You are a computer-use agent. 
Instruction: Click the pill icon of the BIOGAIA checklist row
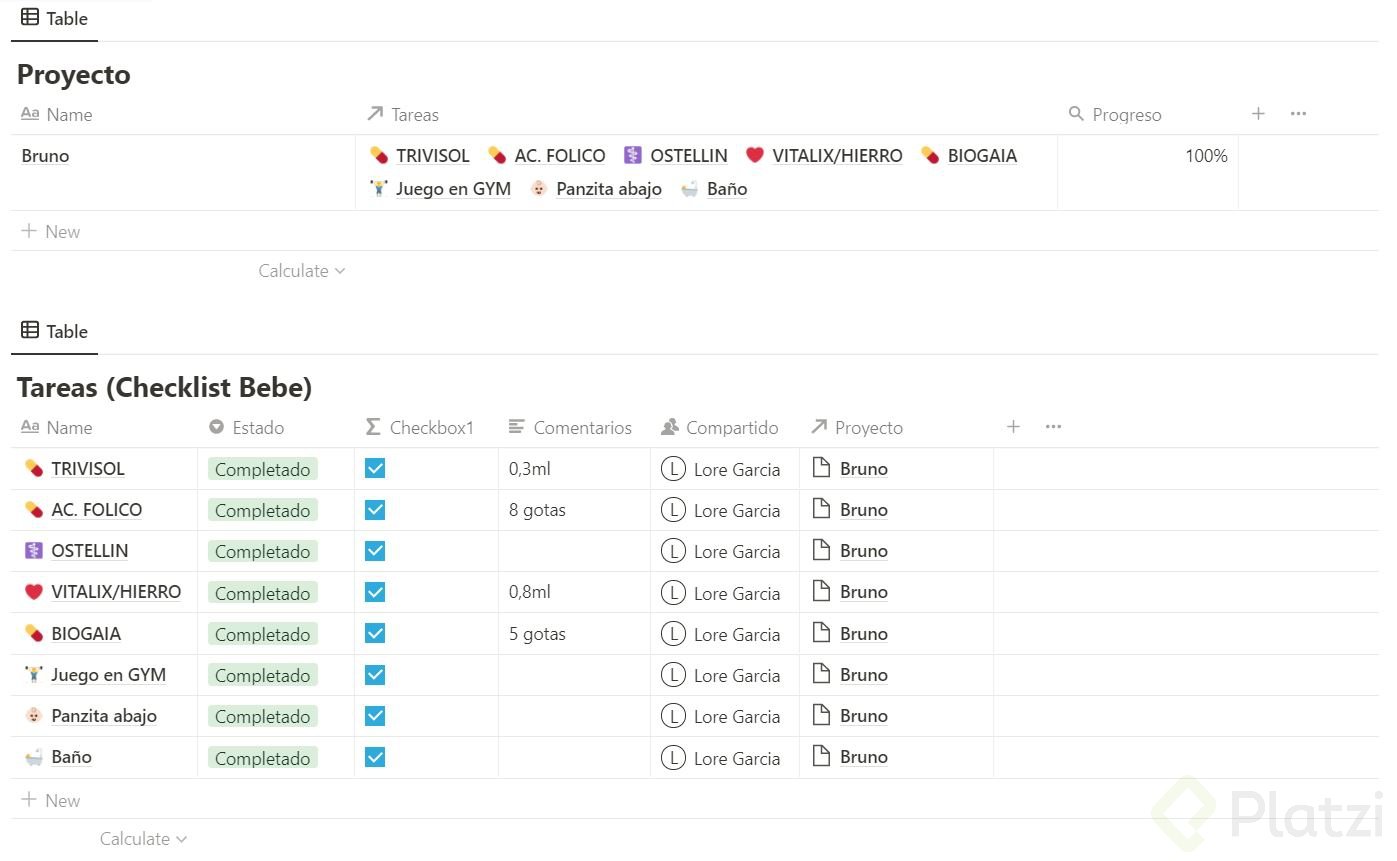click(x=34, y=633)
